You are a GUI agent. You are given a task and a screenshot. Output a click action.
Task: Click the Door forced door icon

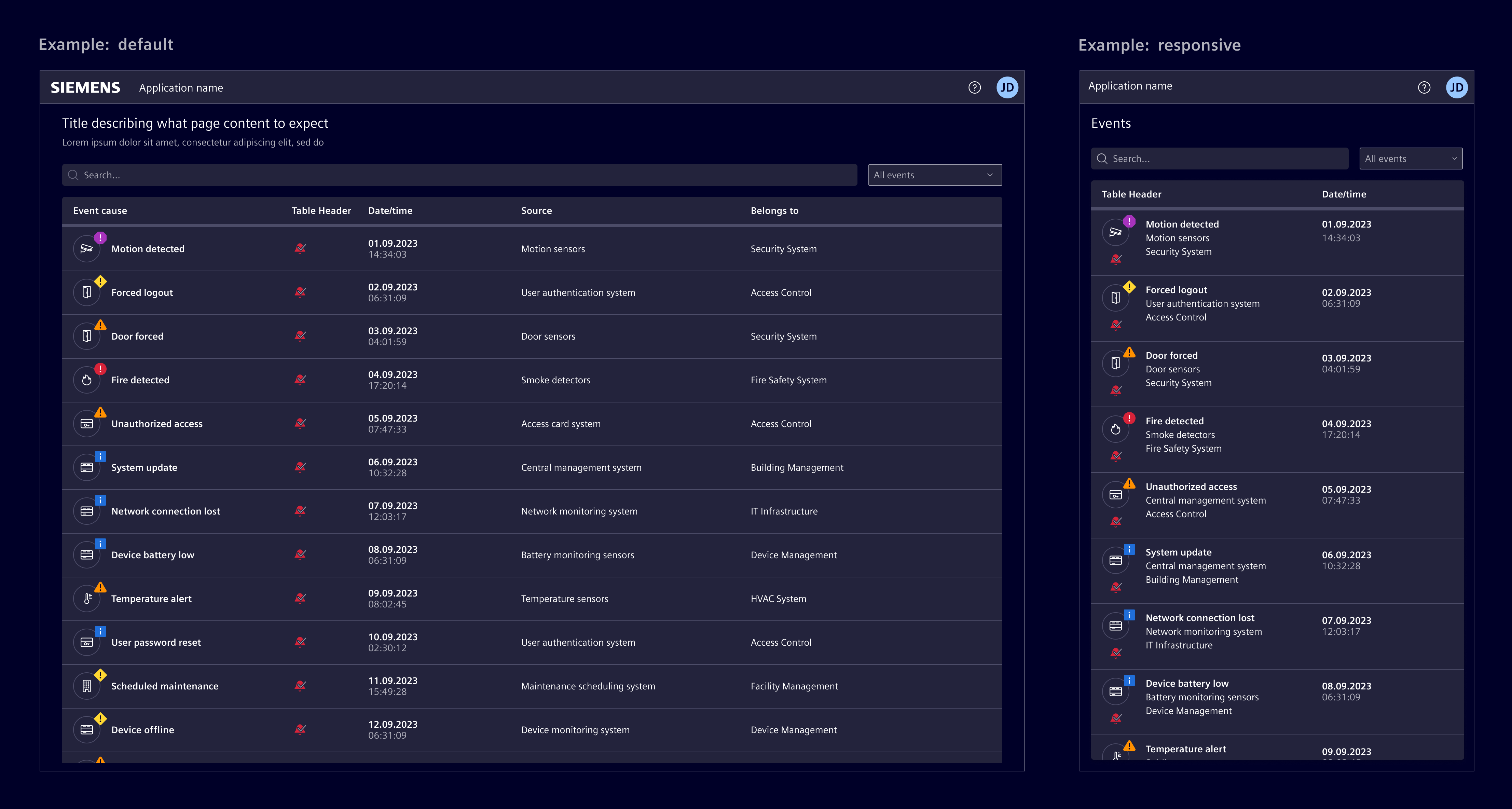tap(86, 336)
